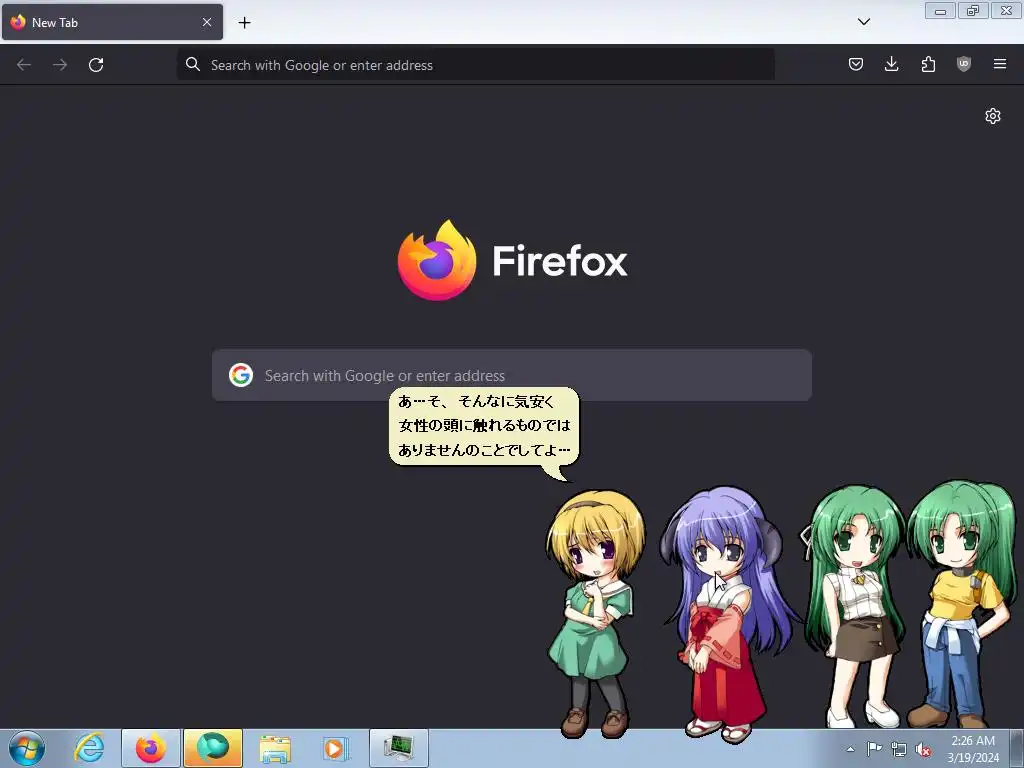Restore down the Firefox window
This screenshot has height=768, width=1024.
(x=973, y=11)
